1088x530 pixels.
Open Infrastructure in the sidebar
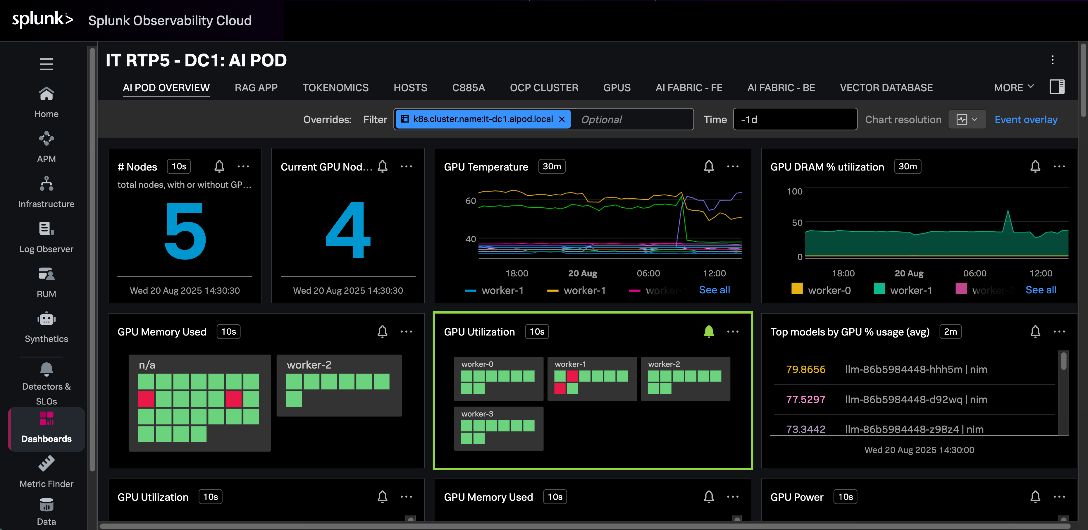coord(46,191)
